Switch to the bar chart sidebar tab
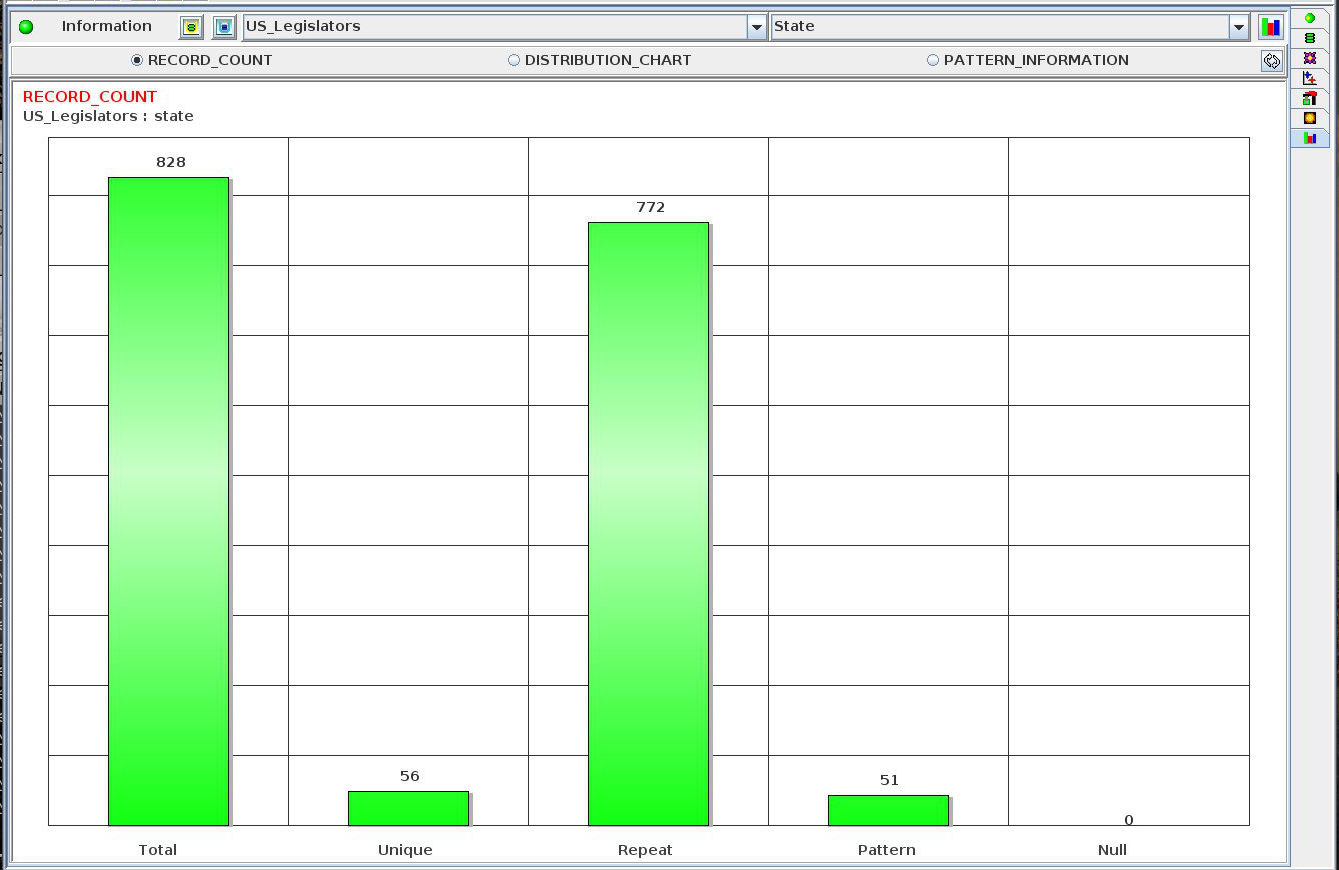 click(1309, 138)
